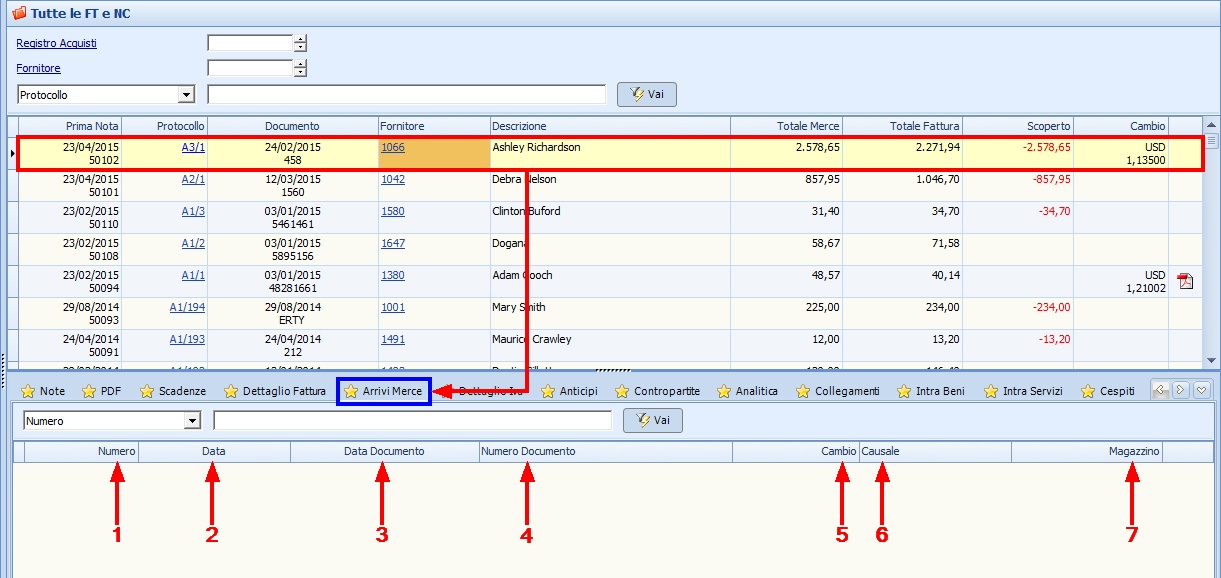Click tab scroll left arrow icon
1221x578 pixels.
point(1161,390)
